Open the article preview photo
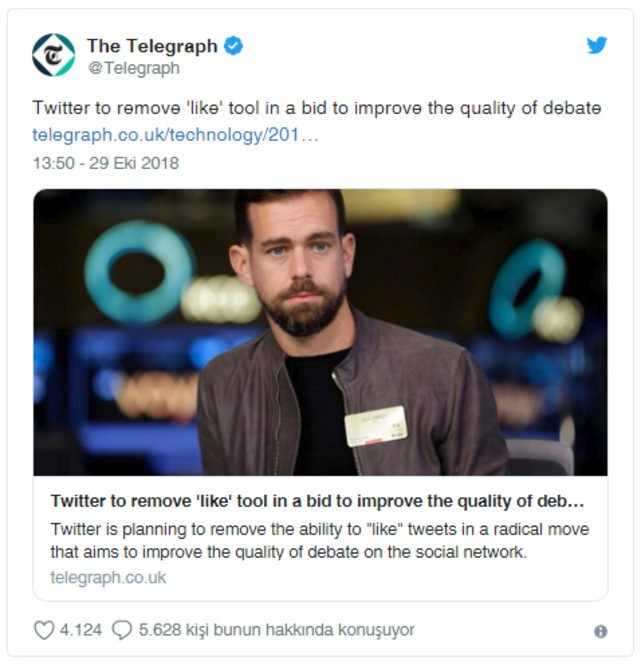640x669 pixels. pyautogui.click(x=320, y=332)
